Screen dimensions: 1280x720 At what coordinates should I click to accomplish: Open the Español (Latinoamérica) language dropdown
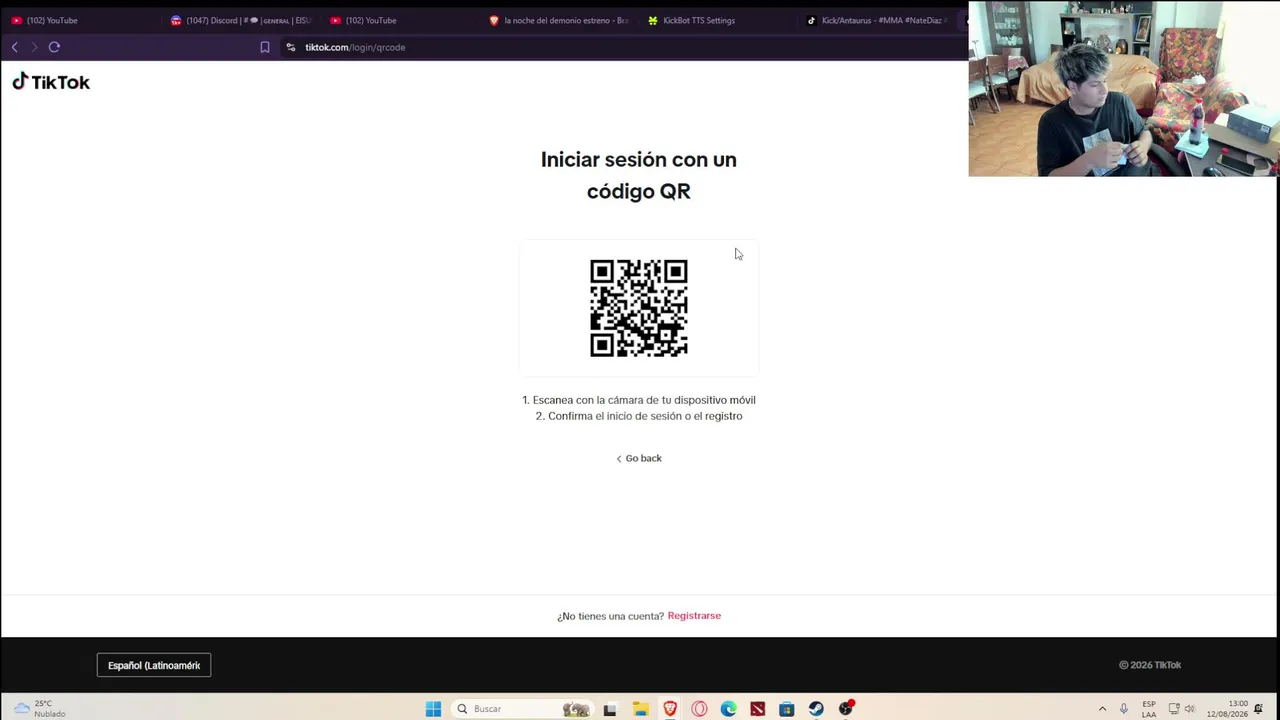[154, 665]
